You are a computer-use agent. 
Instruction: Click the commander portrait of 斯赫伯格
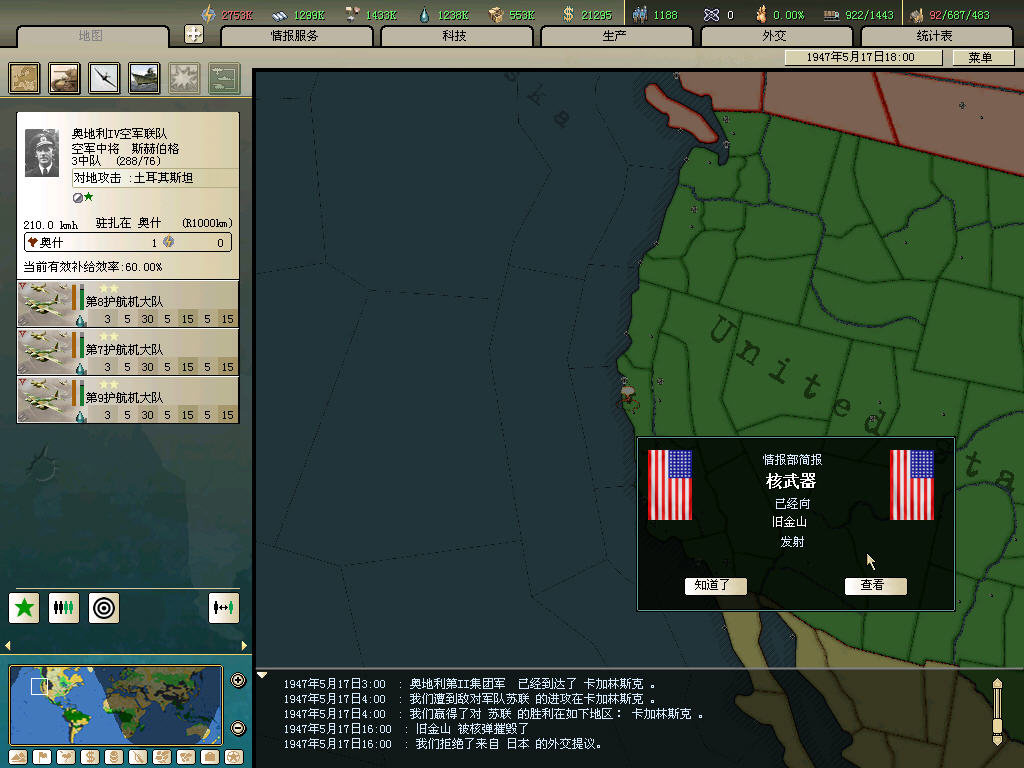click(42, 153)
